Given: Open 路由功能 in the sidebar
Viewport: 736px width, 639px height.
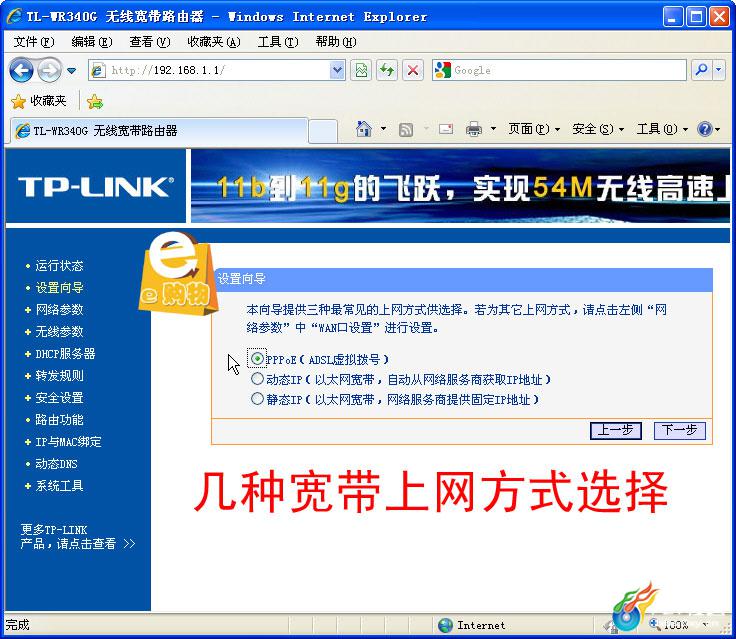Looking at the screenshot, I should coord(59,420).
